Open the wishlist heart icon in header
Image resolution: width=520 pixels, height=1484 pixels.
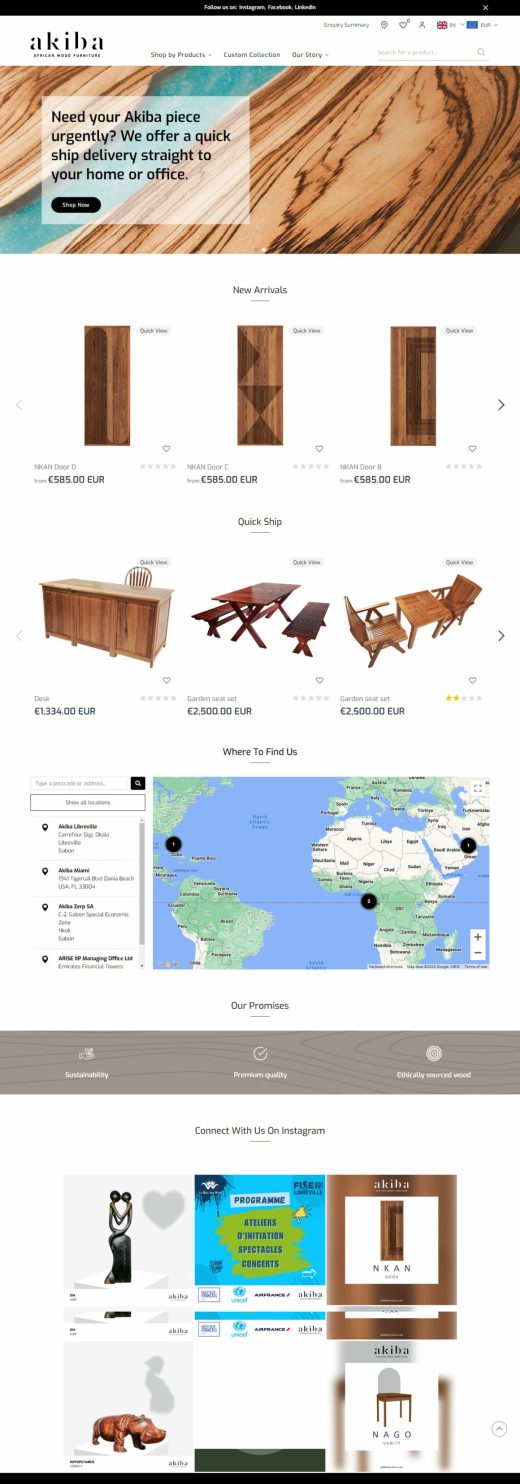[403, 25]
